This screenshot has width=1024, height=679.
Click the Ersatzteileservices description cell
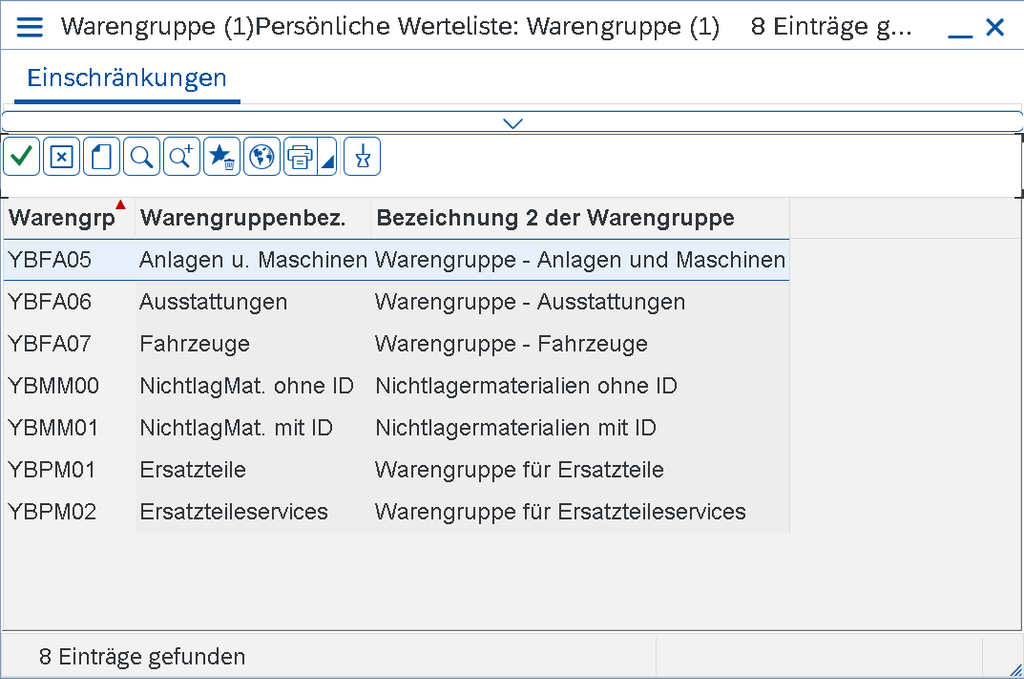(x=253, y=512)
